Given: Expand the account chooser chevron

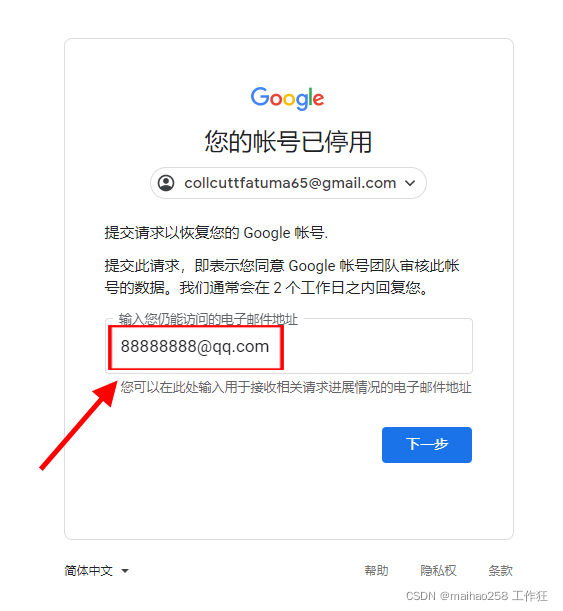Looking at the screenshot, I should [410, 183].
